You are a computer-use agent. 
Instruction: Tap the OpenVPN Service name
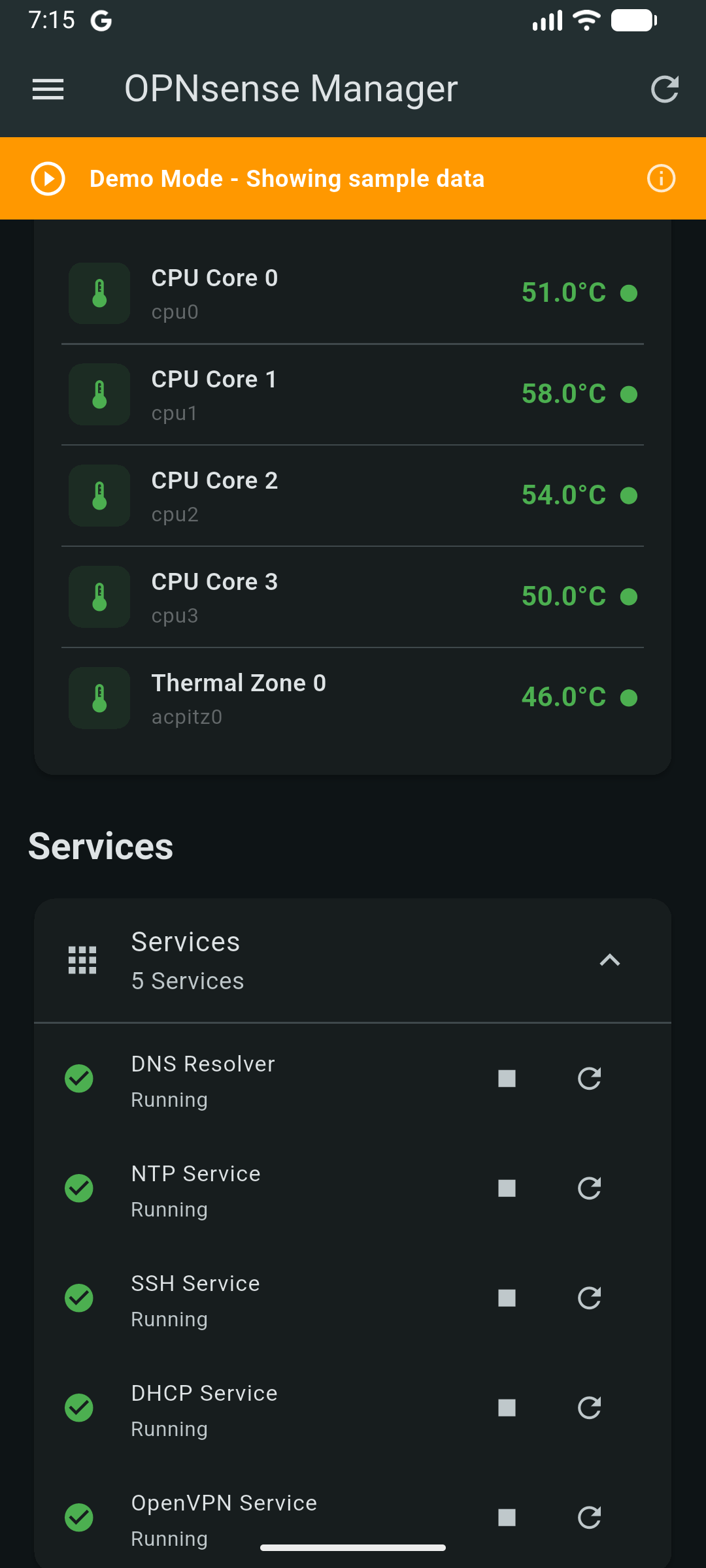[x=224, y=1503]
